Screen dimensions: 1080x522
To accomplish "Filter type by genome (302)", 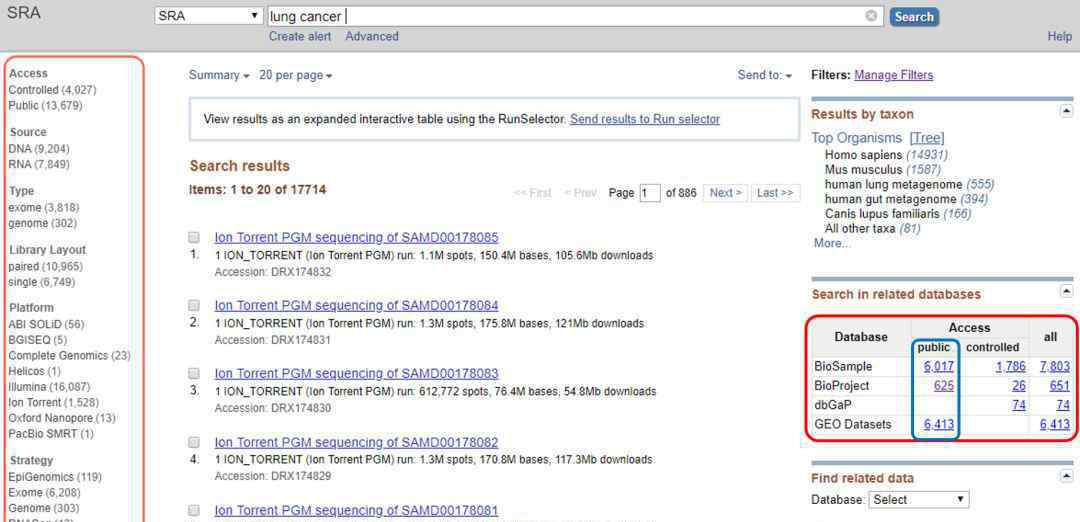I will click(43, 223).
